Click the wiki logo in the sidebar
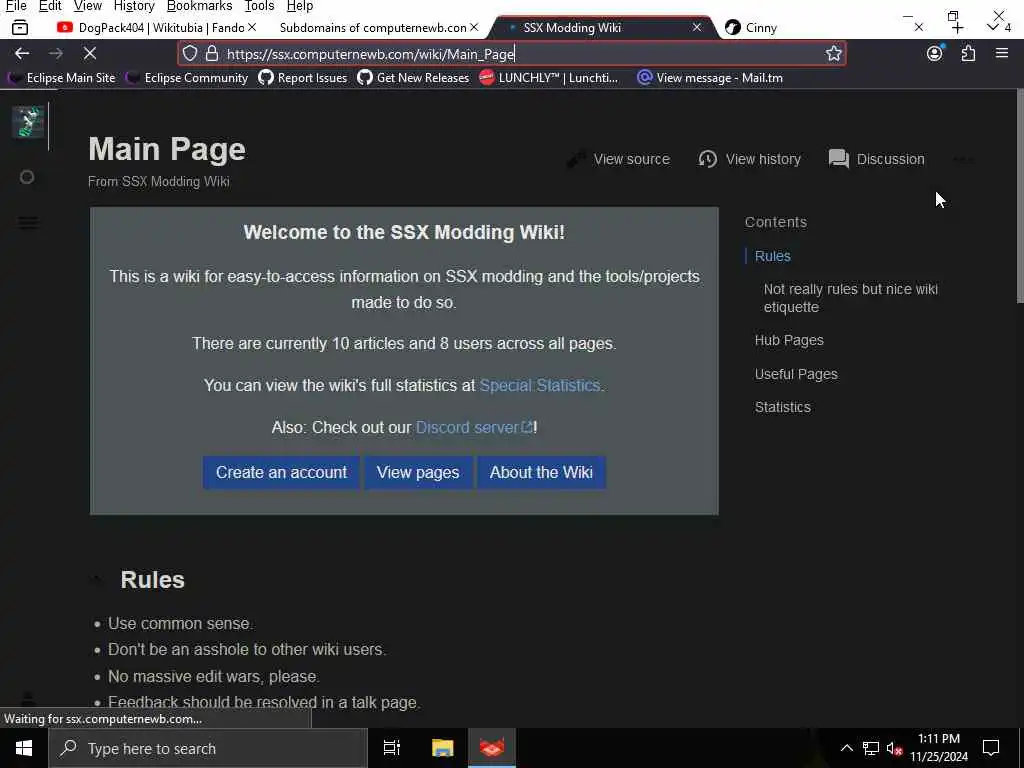The height and width of the screenshot is (768, 1024). click(28, 122)
